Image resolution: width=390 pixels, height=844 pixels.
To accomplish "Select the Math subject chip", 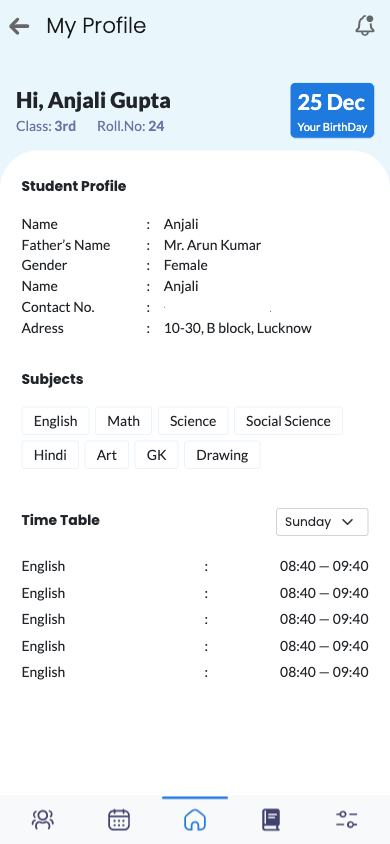I will tap(123, 421).
